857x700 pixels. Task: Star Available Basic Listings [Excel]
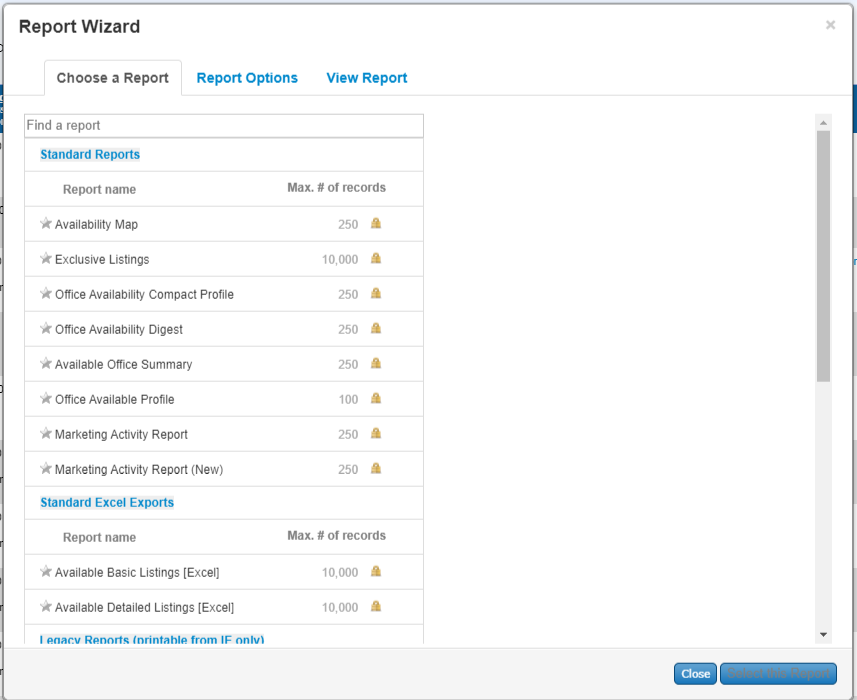(x=46, y=572)
